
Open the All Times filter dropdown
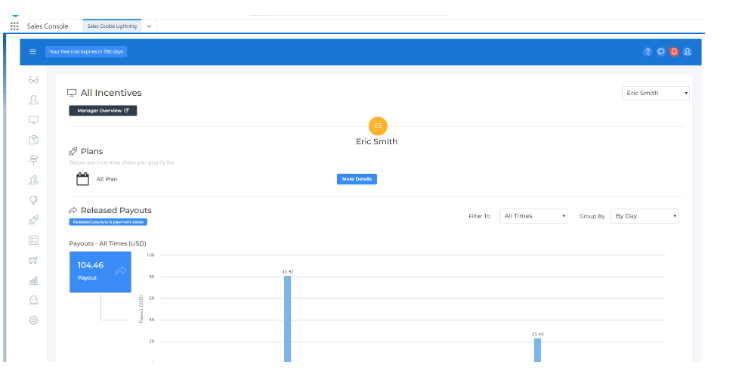pos(533,216)
